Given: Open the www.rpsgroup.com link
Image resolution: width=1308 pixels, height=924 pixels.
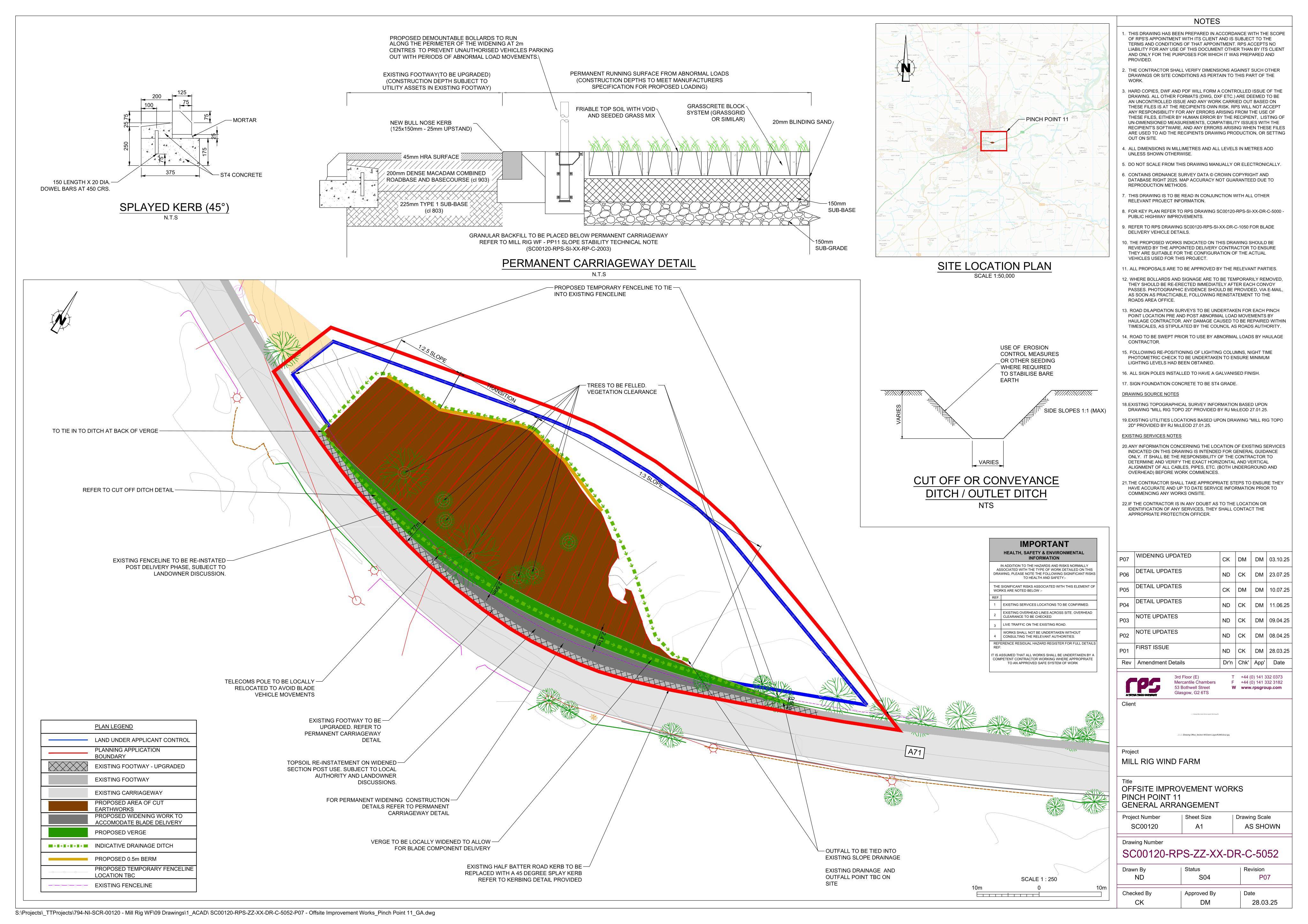Looking at the screenshot, I should [x=1261, y=687].
